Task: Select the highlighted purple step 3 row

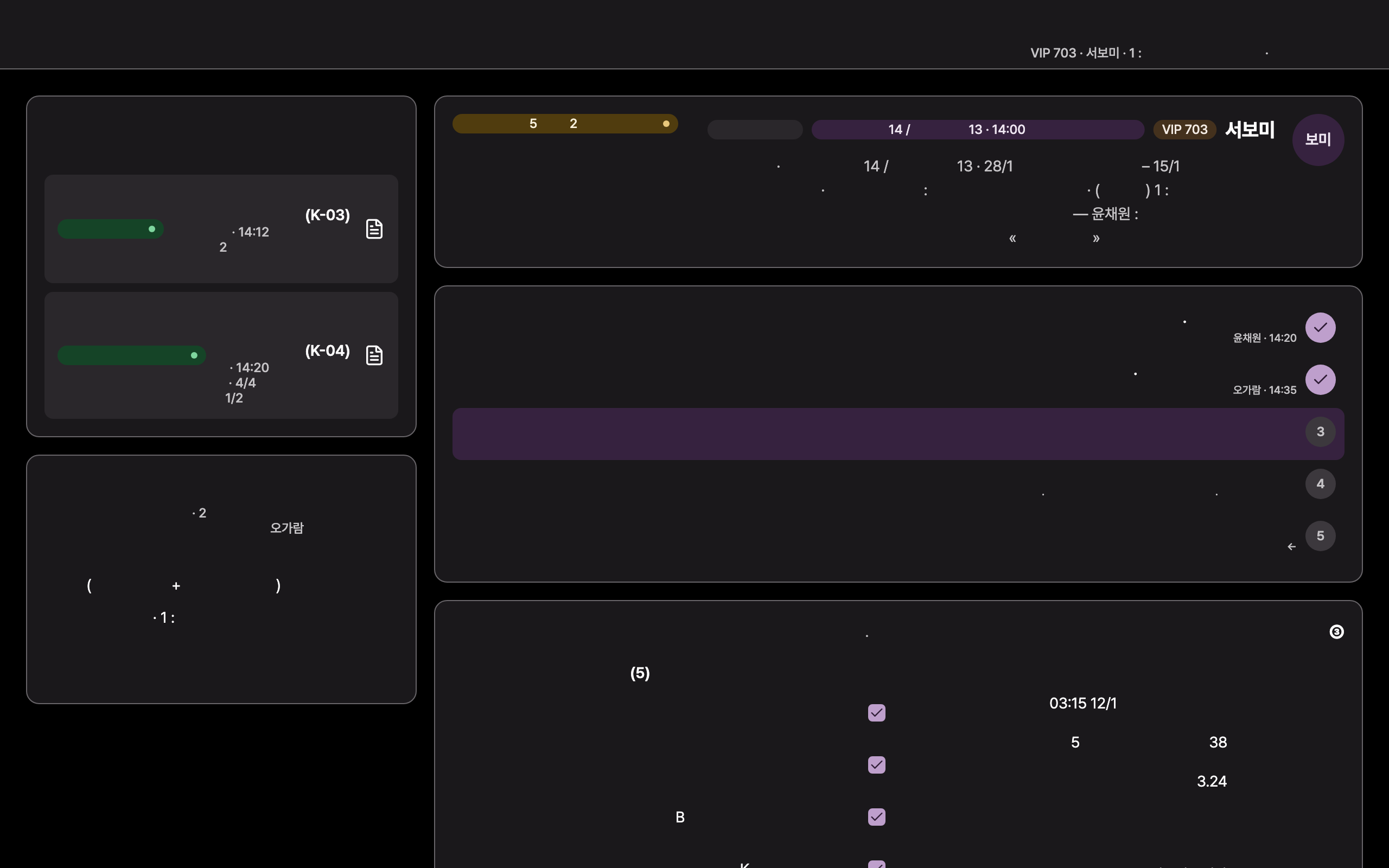Action: 897,434
